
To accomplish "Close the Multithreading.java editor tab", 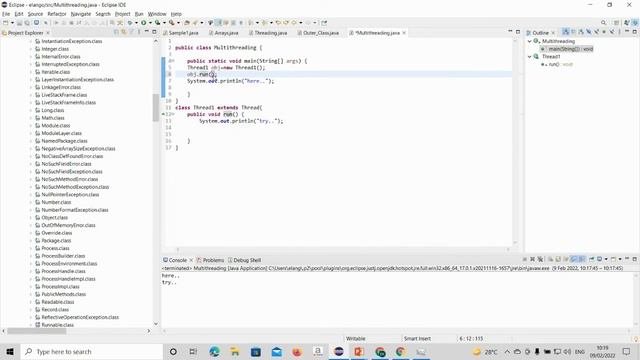I will pyautogui.click(x=404, y=33).
